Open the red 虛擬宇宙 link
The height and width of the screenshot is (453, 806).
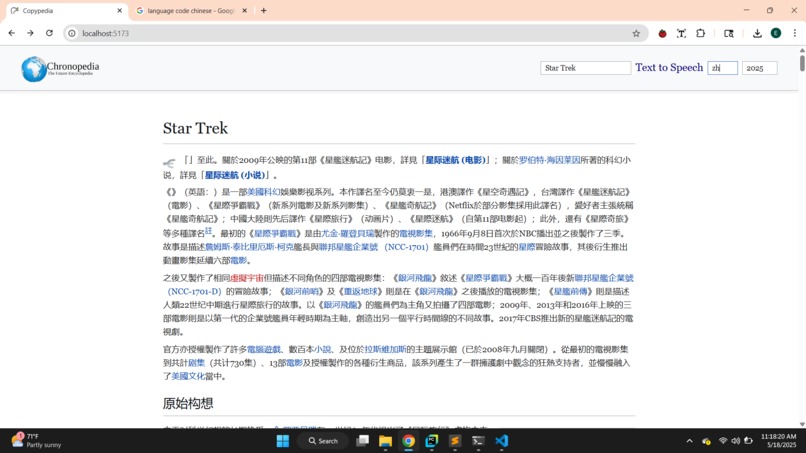point(247,278)
